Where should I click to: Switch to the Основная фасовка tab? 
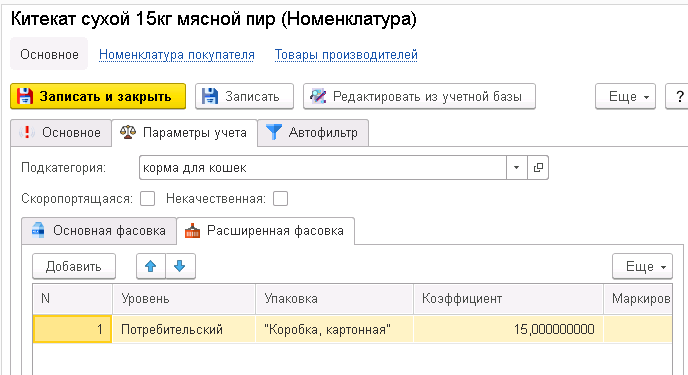[99, 231]
